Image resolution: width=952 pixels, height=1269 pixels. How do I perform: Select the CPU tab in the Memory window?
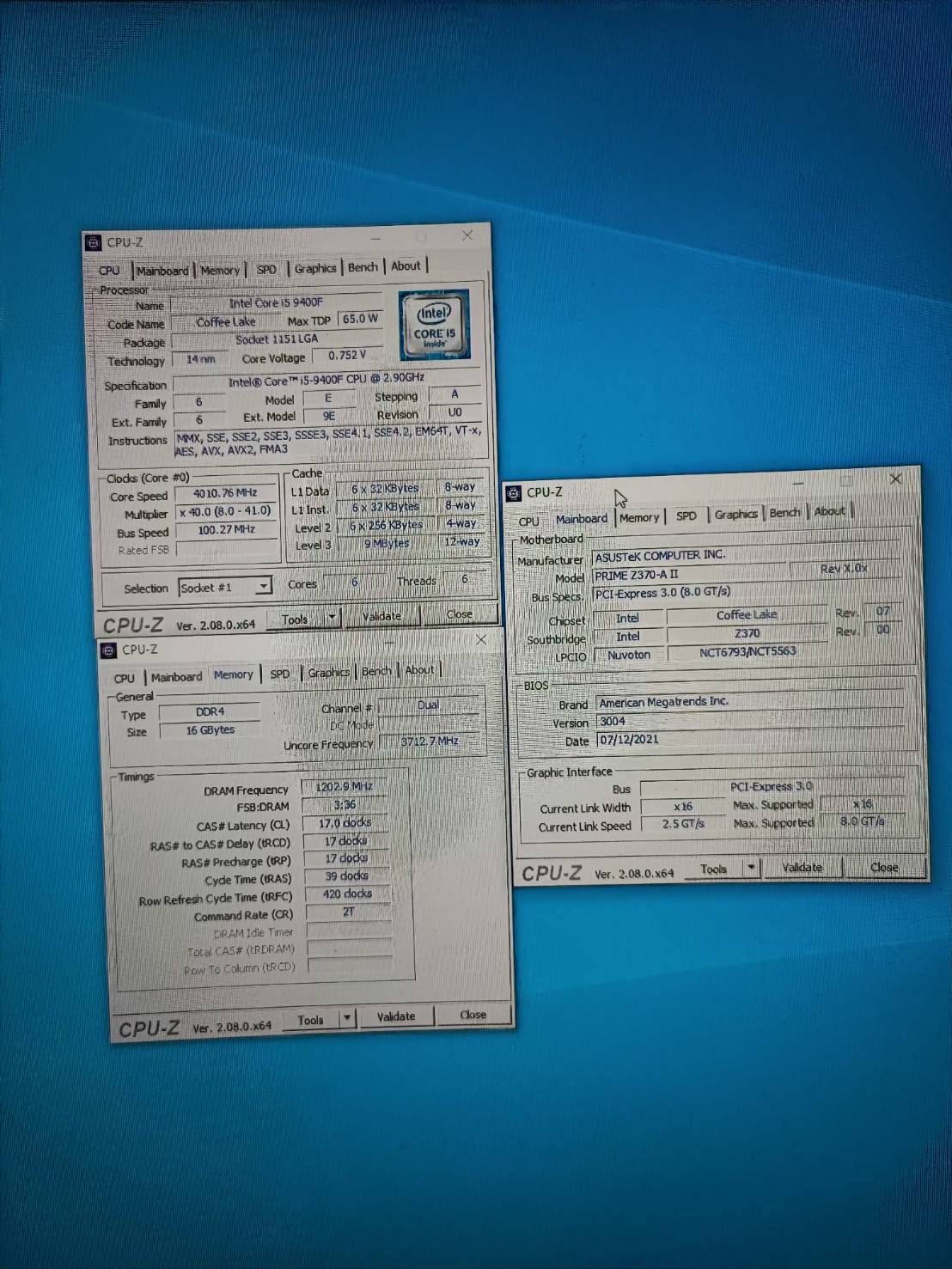point(125,678)
